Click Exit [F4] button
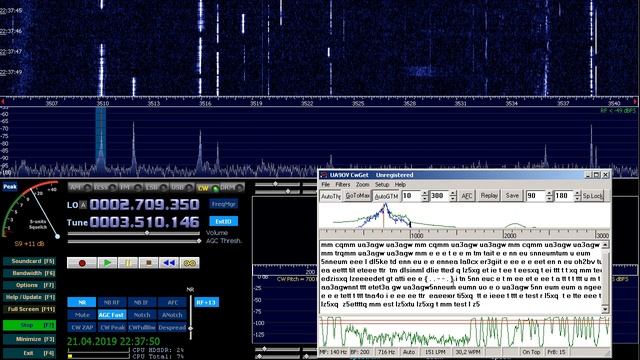The height and width of the screenshot is (360, 640). click(x=29, y=353)
